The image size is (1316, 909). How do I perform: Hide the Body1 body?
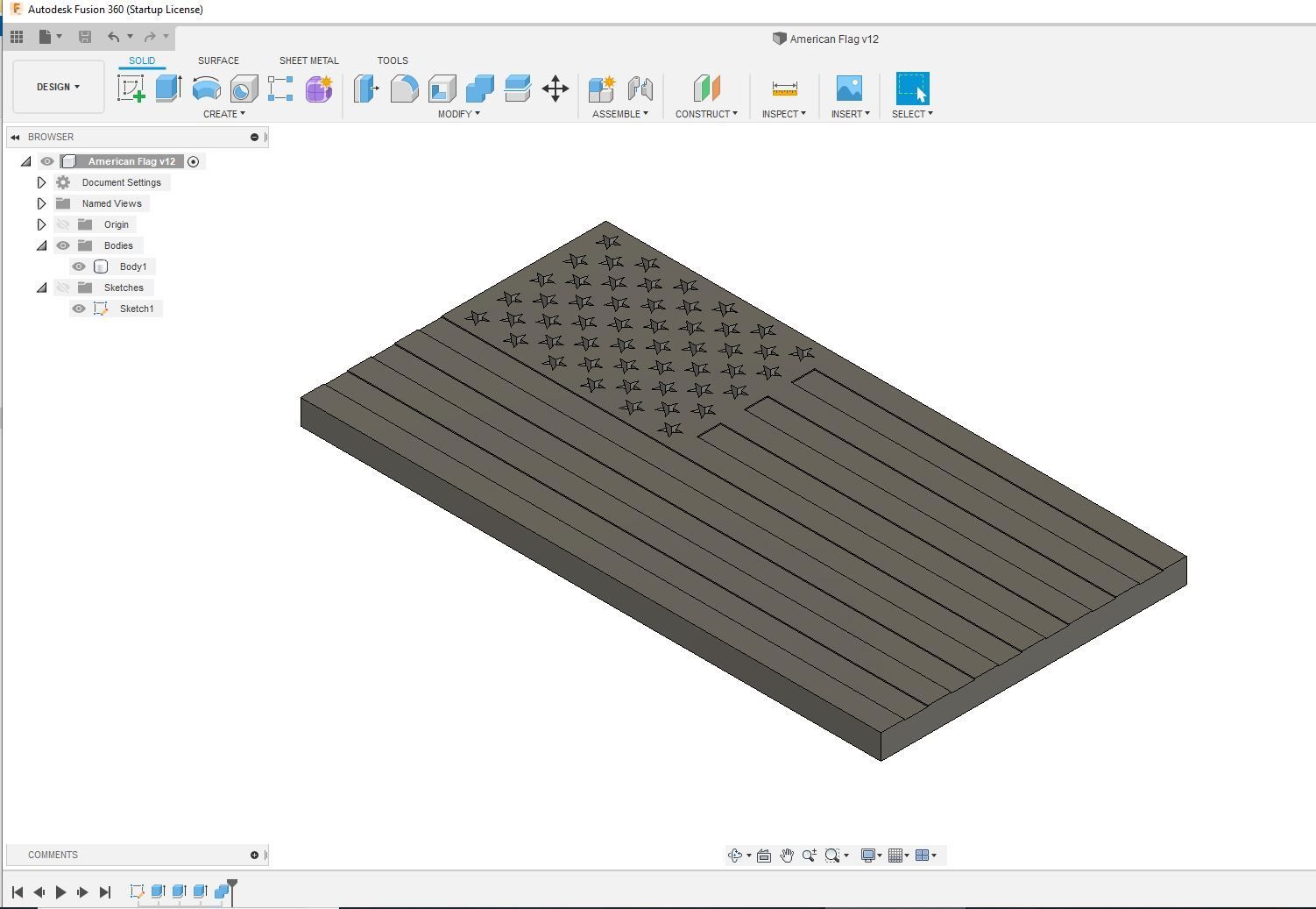[x=79, y=266]
